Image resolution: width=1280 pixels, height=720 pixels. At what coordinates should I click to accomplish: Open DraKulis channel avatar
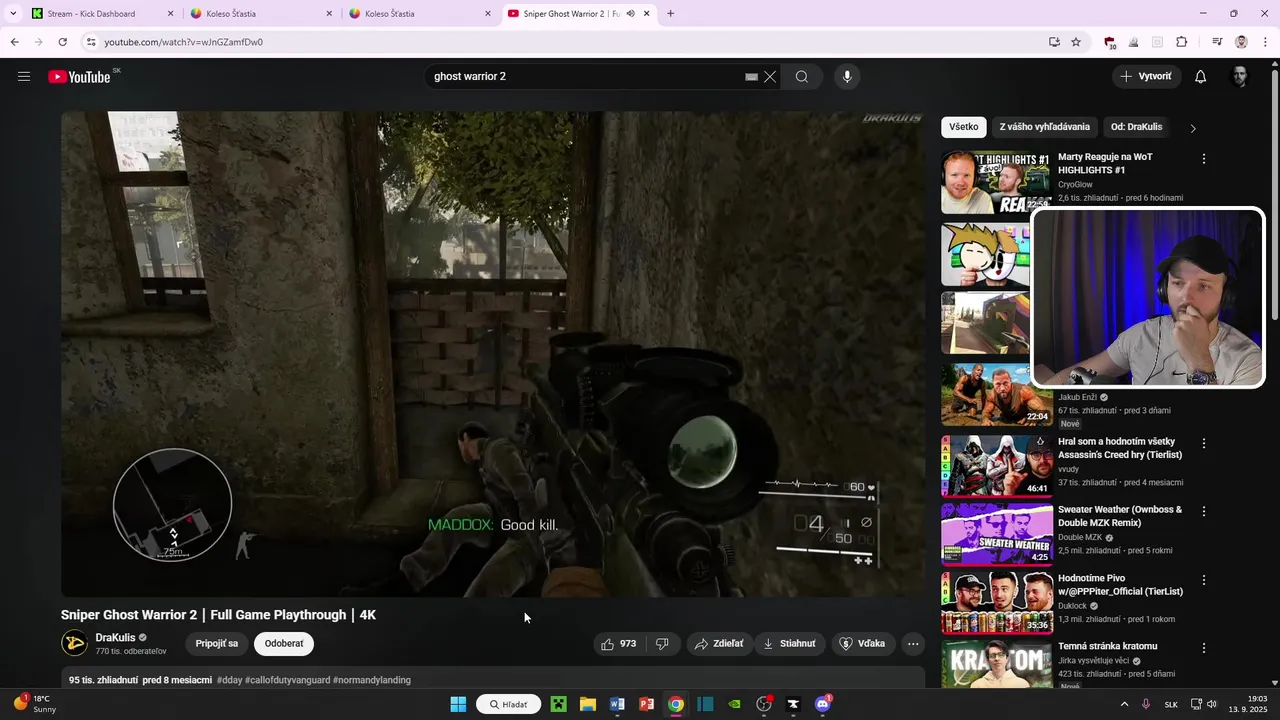[x=75, y=643]
